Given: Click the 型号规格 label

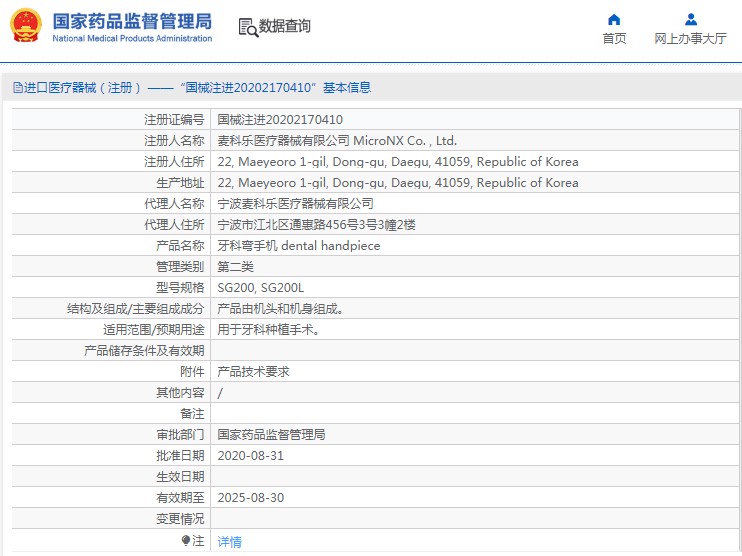Looking at the screenshot, I should tap(180, 288).
